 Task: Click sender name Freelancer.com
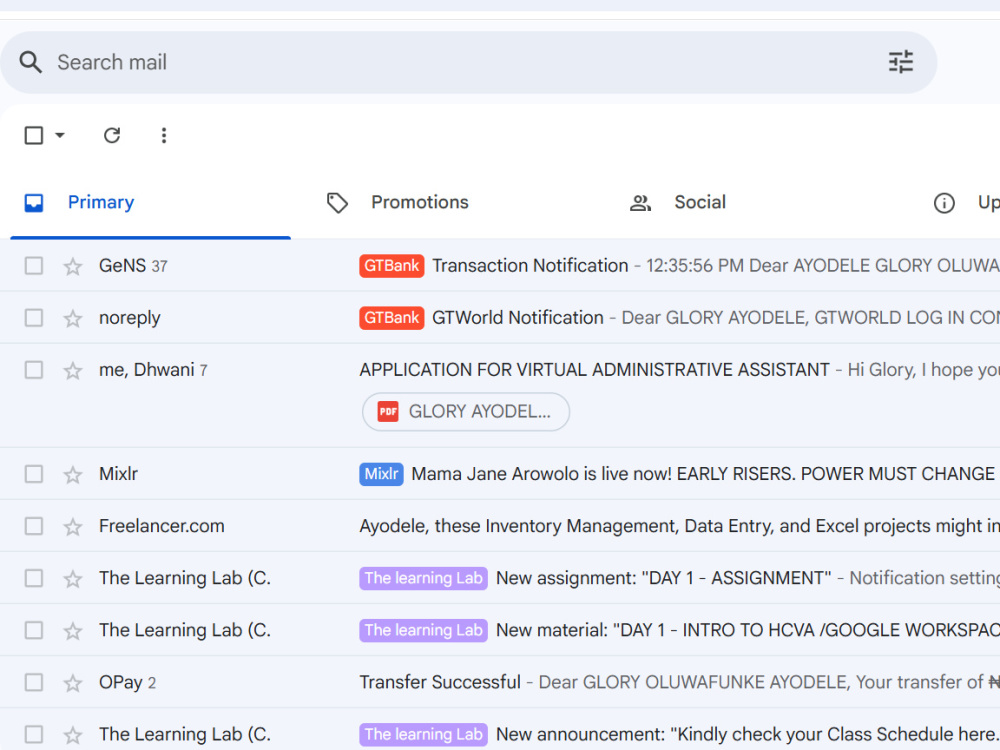tap(161, 526)
